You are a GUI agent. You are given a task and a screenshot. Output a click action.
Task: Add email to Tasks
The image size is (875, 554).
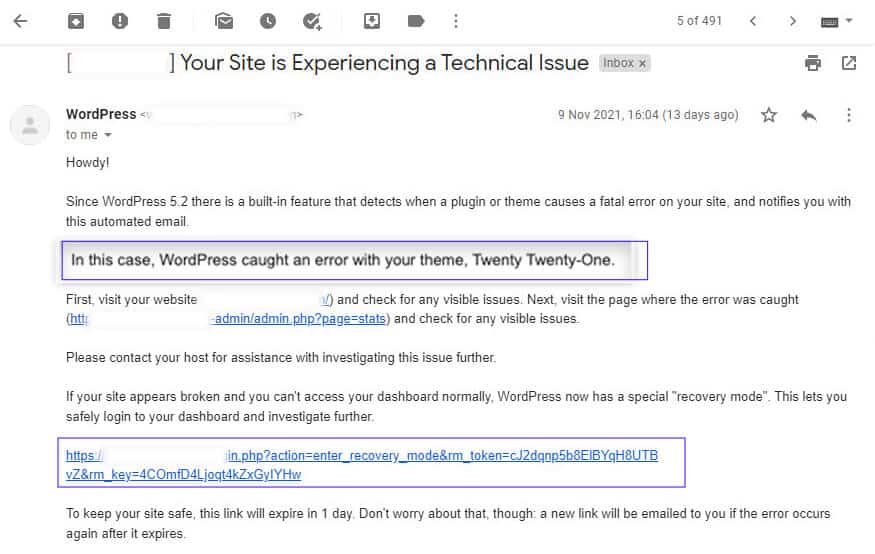(x=312, y=21)
